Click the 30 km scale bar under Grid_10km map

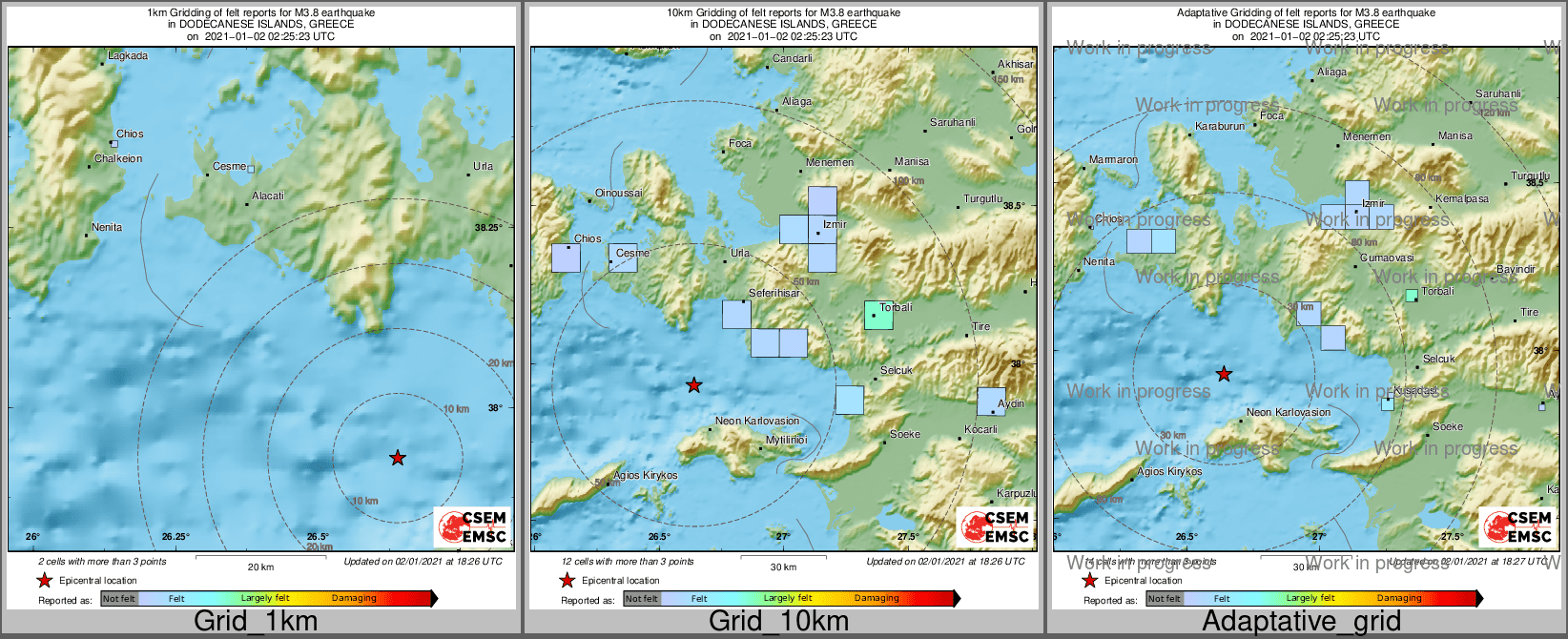pyautogui.click(x=783, y=556)
